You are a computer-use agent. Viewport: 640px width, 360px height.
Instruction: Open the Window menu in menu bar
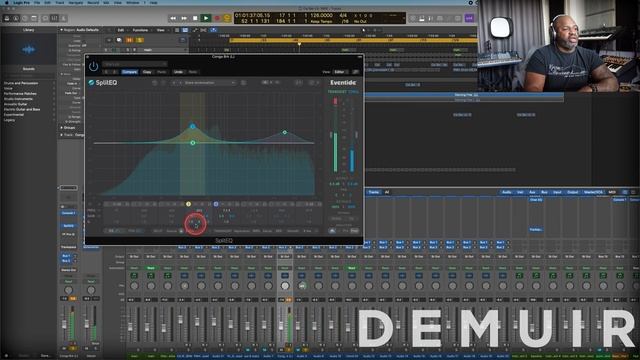point(133,2)
